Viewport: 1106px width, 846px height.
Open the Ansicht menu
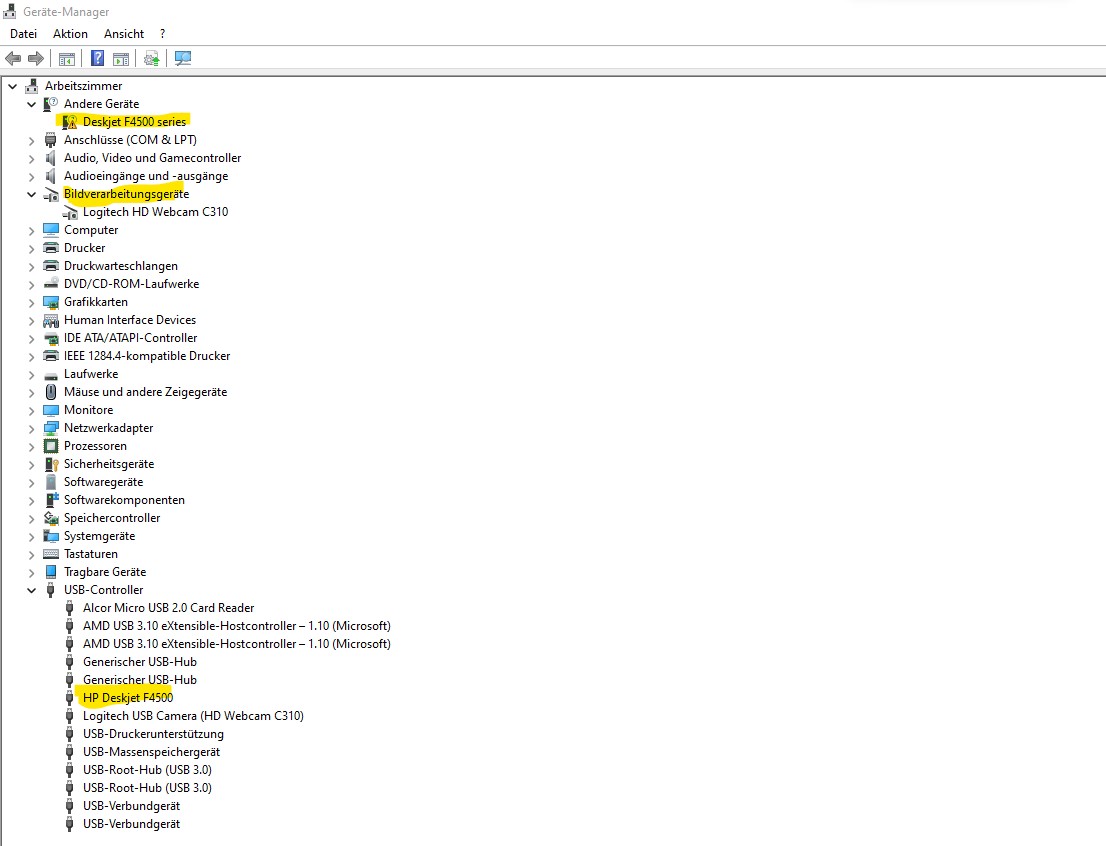point(124,34)
